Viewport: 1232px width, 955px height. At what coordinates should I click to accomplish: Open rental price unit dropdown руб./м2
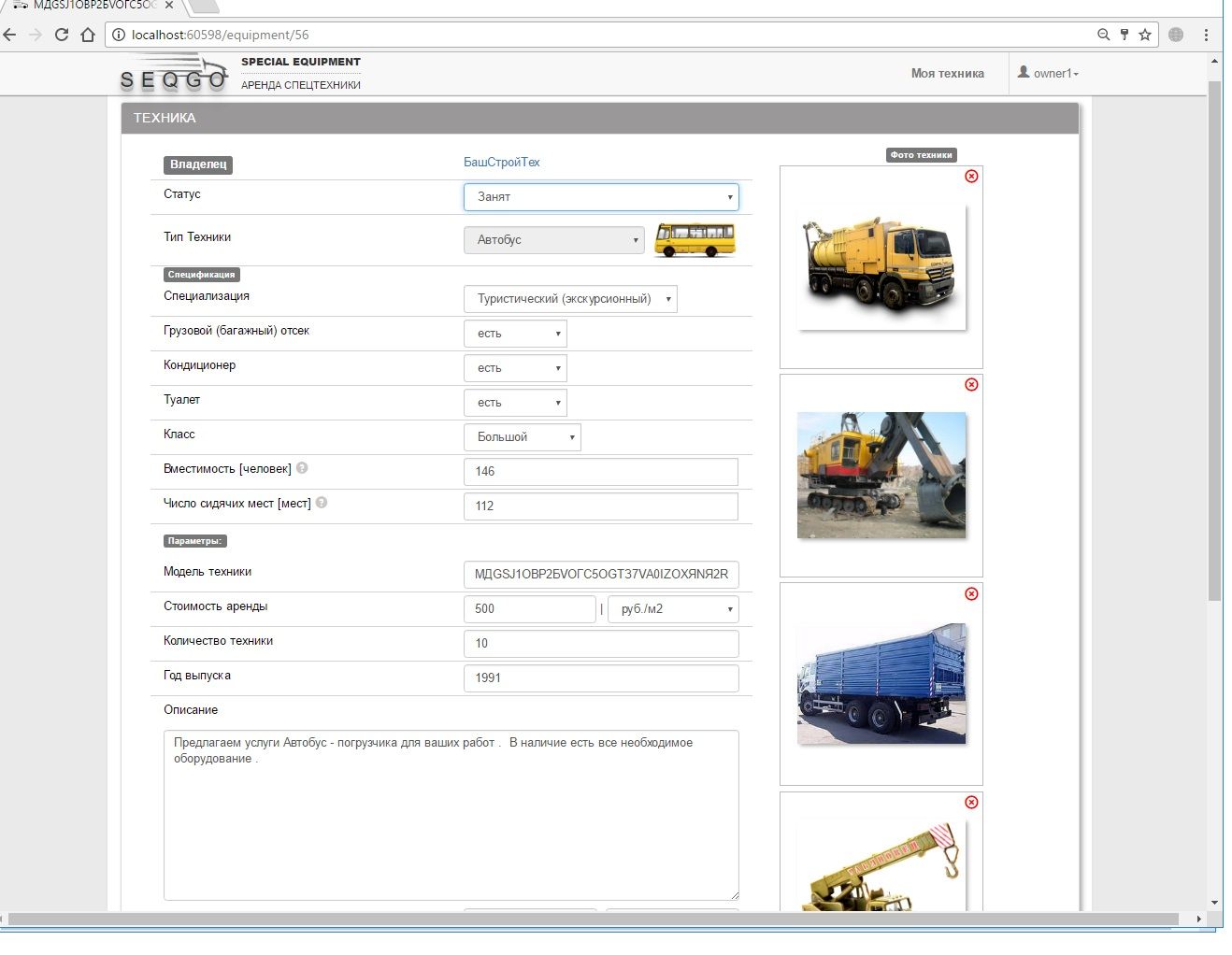(673, 609)
